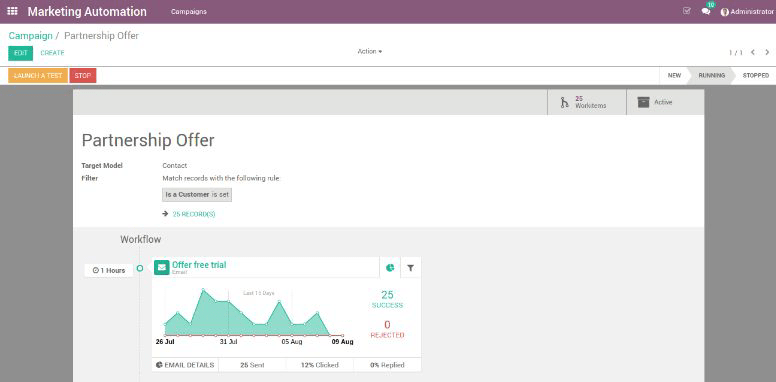Click the Workitems branch icon
Image resolution: width=776 pixels, height=382 pixels.
[x=564, y=102]
